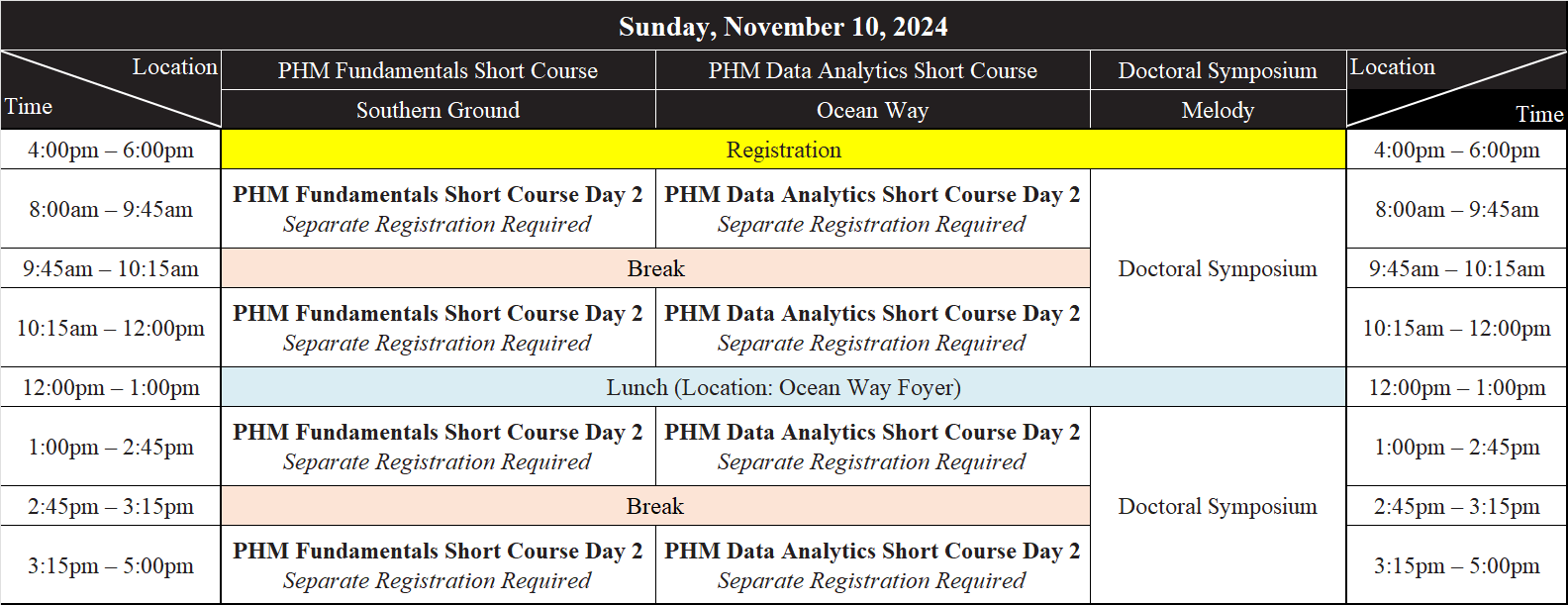Image resolution: width=1568 pixels, height=605 pixels.
Task: Click the Lunch Ocean Way Foyer row
Action: pos(783,387)
